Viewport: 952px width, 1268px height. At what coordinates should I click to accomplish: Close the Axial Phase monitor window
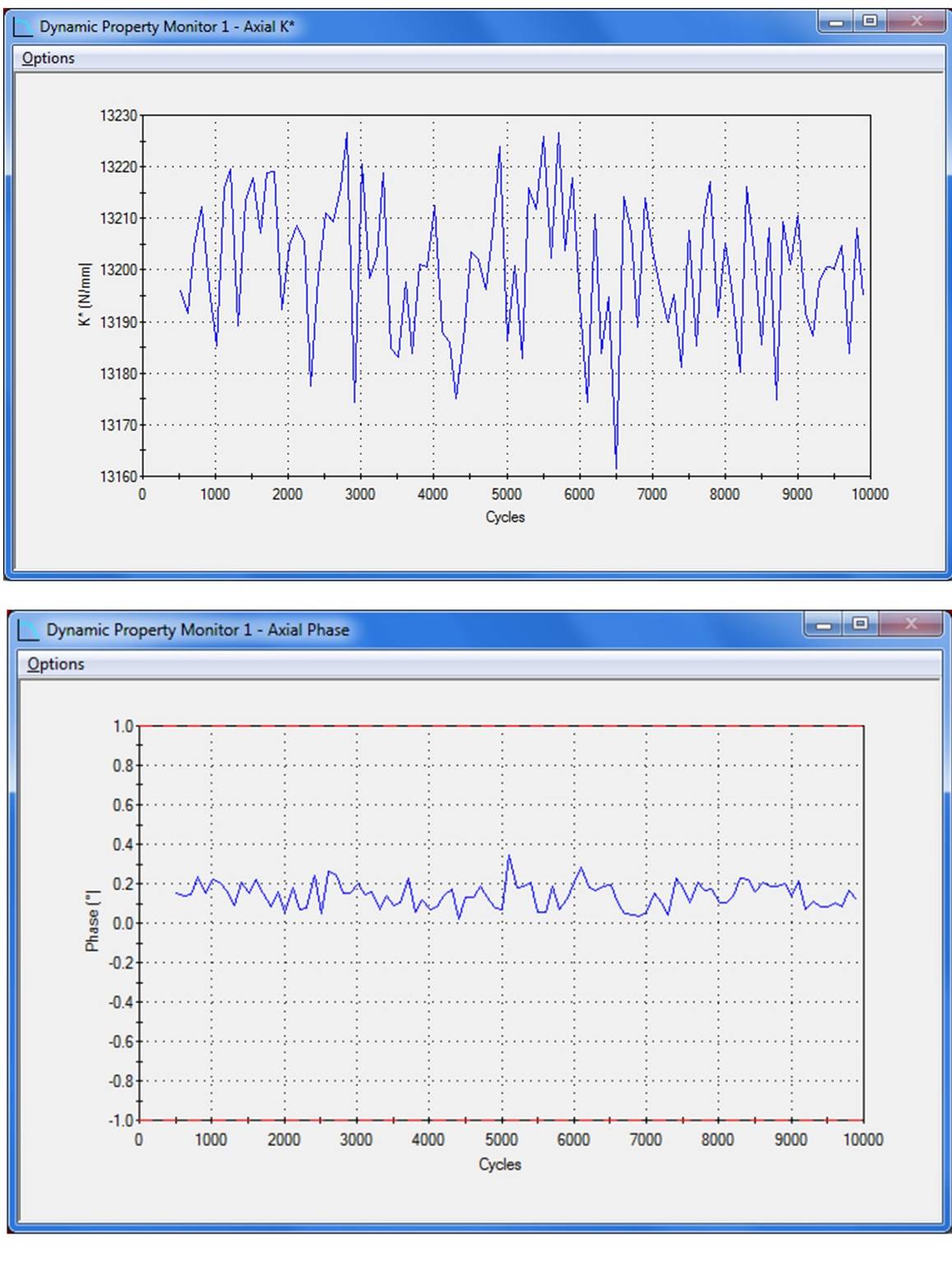click(x=910, y=625)
